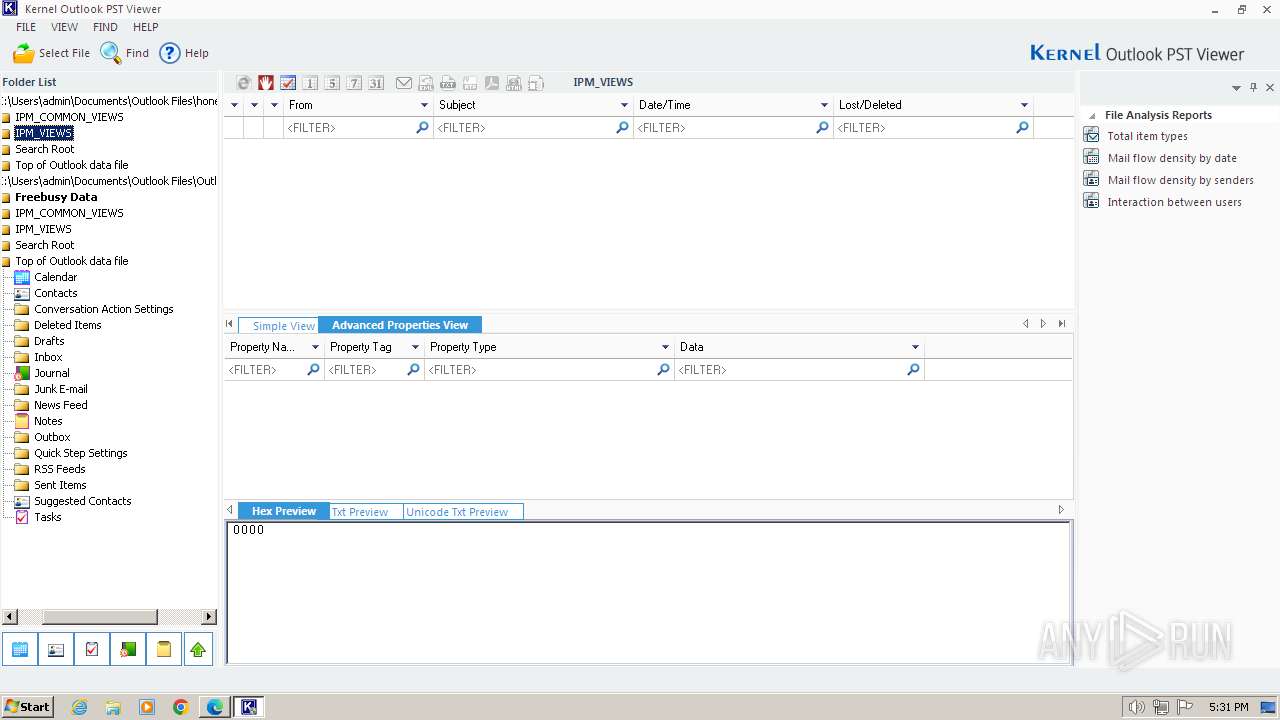The image size is (1280, 720).
Task: Select the 5-day calendar view icon
Action: (332, 83)
